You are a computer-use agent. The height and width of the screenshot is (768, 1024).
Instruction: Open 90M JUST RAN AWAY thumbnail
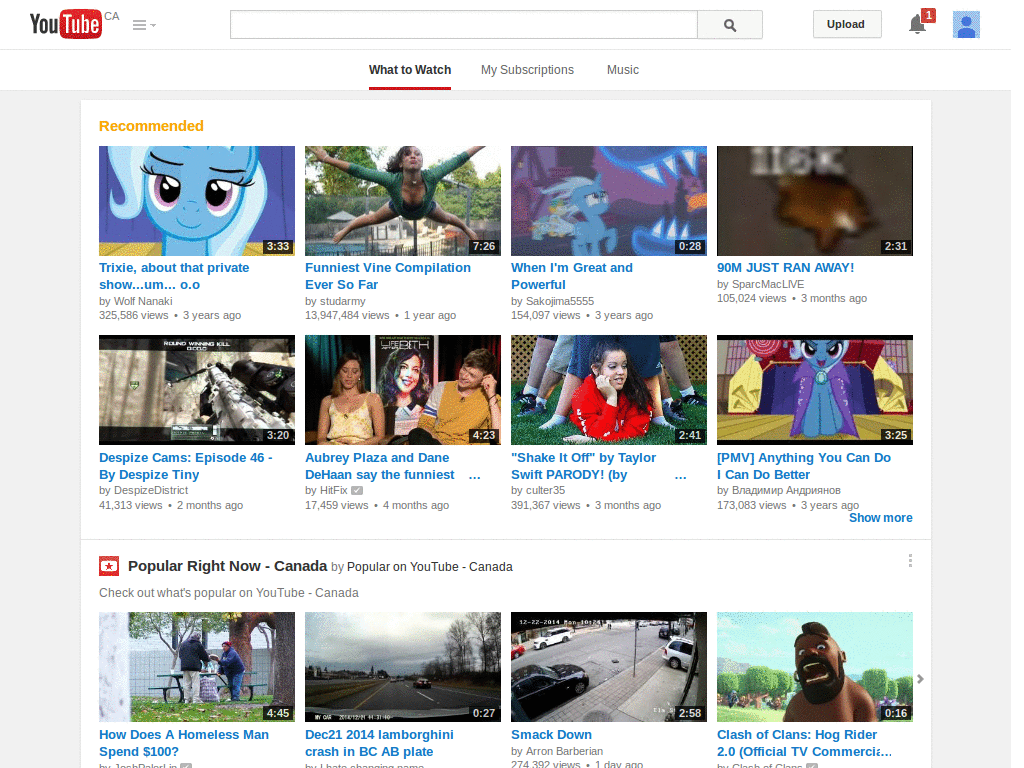[815, 200]
